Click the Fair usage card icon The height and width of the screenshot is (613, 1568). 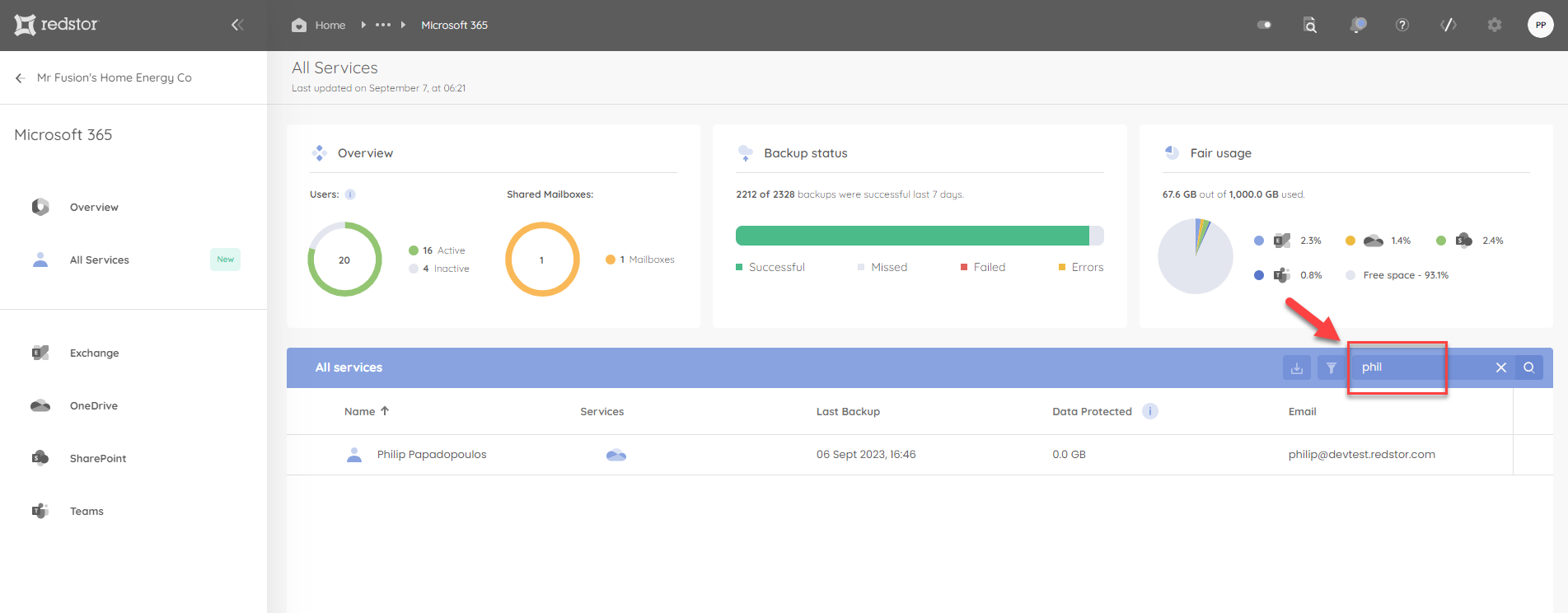(x=1172, y=152)
